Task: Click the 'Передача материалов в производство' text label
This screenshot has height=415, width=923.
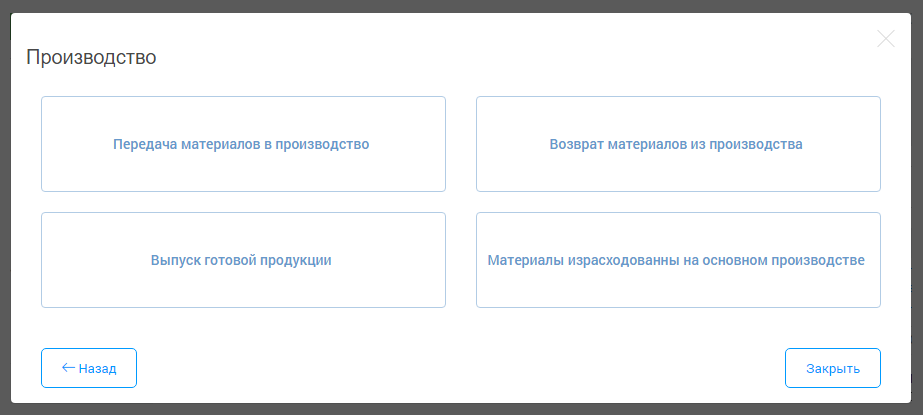Action: tap(242, 144)
